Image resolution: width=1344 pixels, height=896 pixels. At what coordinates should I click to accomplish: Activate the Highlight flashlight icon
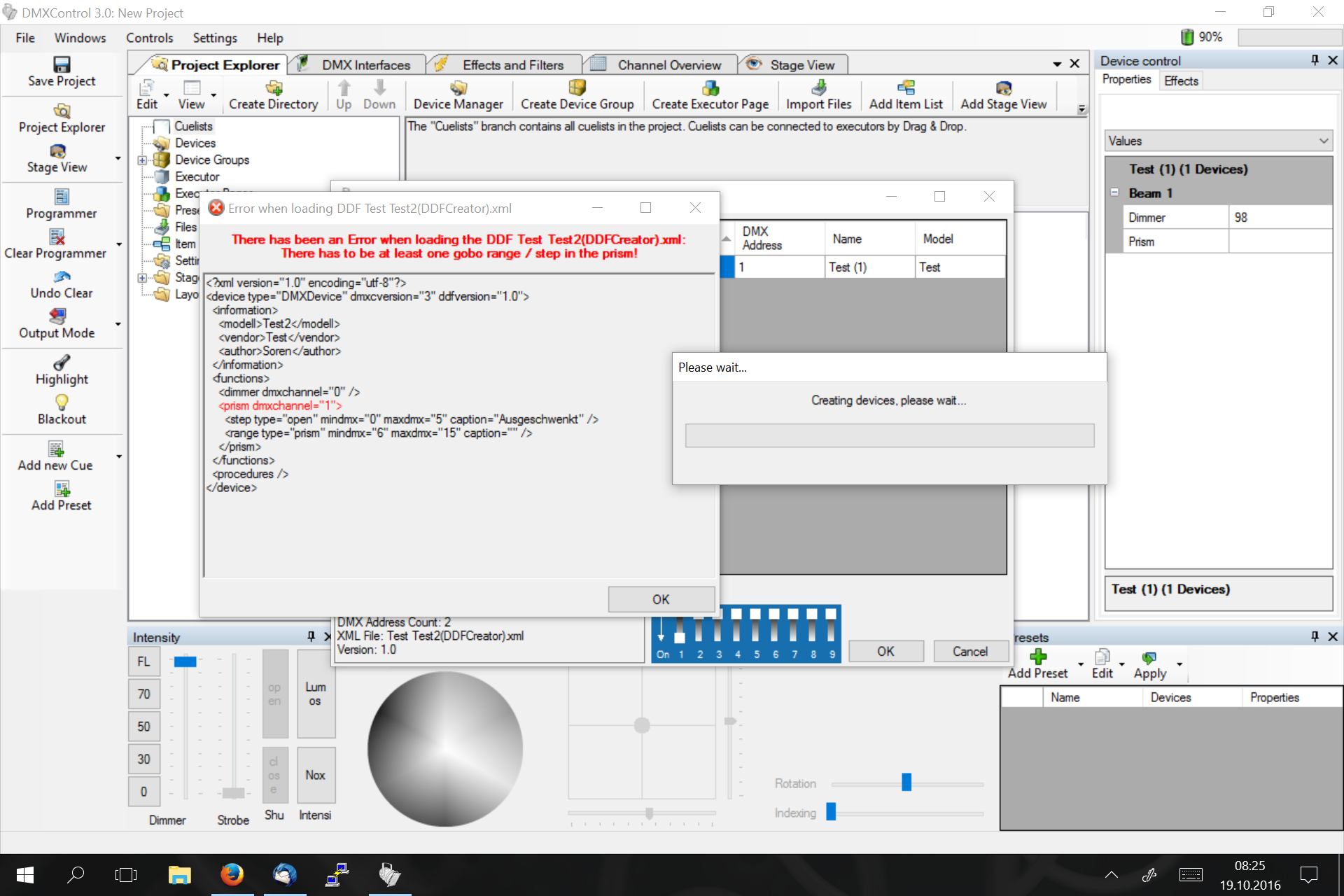[62, 363]
